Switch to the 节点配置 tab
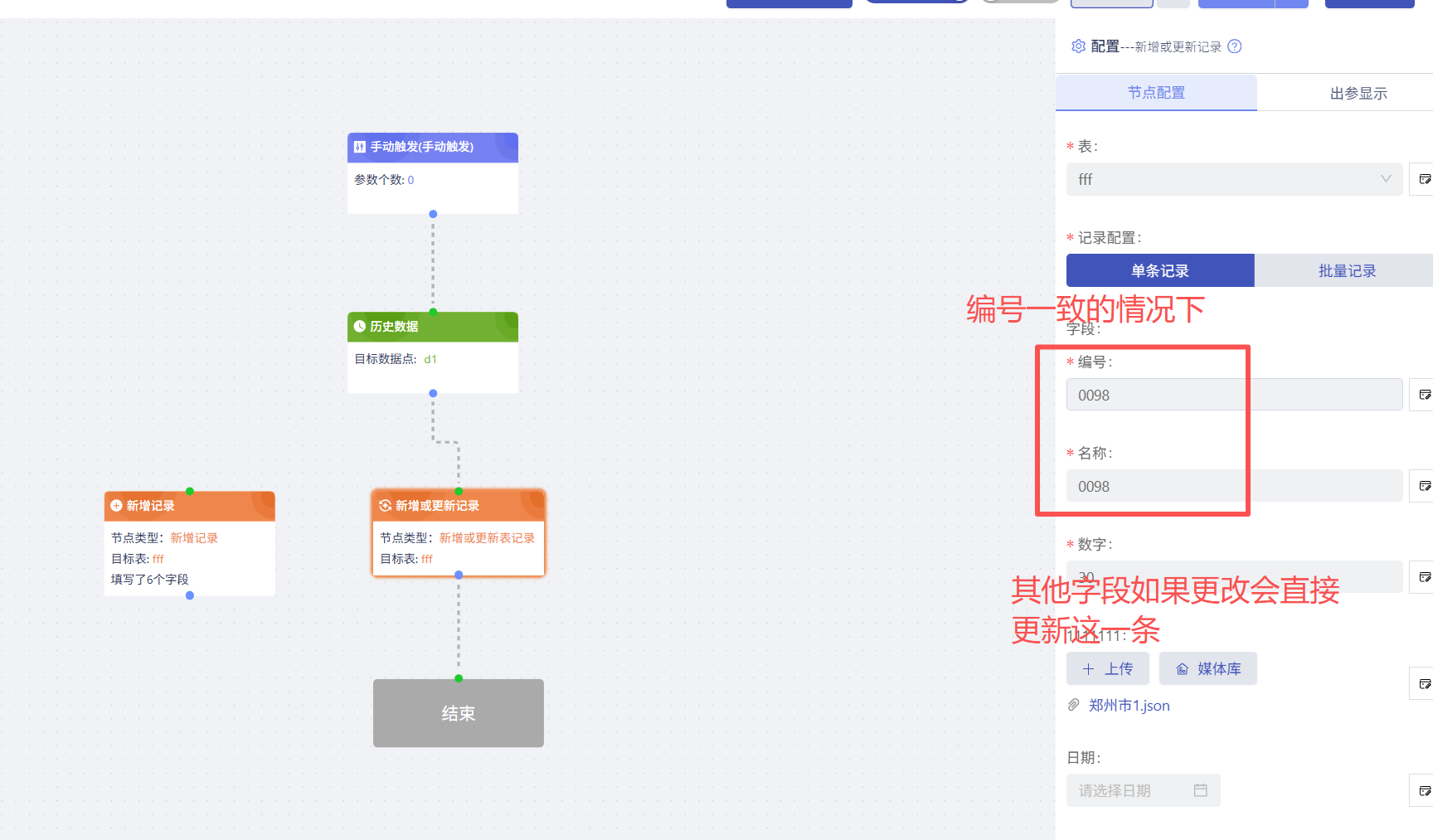 1156,93
